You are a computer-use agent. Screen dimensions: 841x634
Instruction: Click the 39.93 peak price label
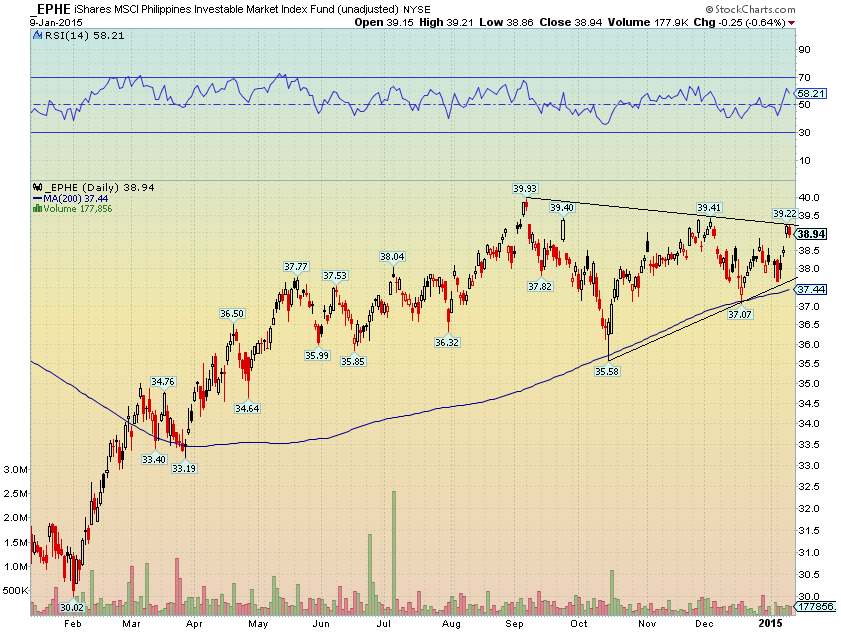coord(525,188)
